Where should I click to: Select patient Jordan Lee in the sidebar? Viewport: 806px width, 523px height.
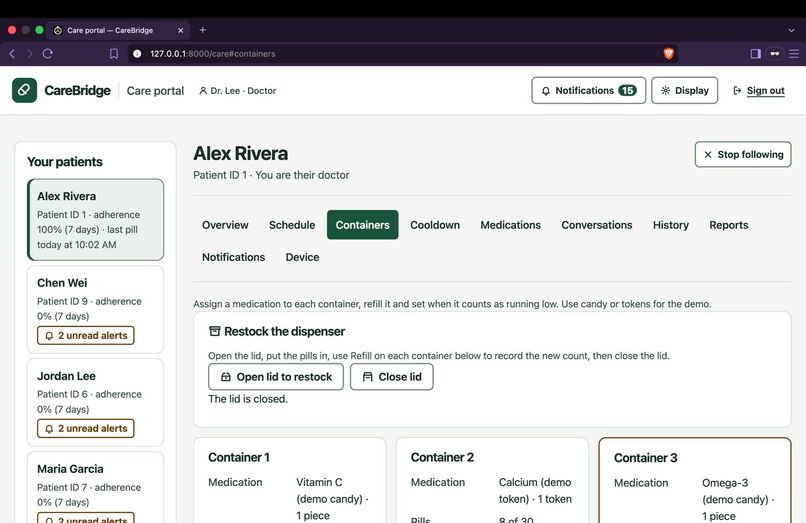(96, 402)
